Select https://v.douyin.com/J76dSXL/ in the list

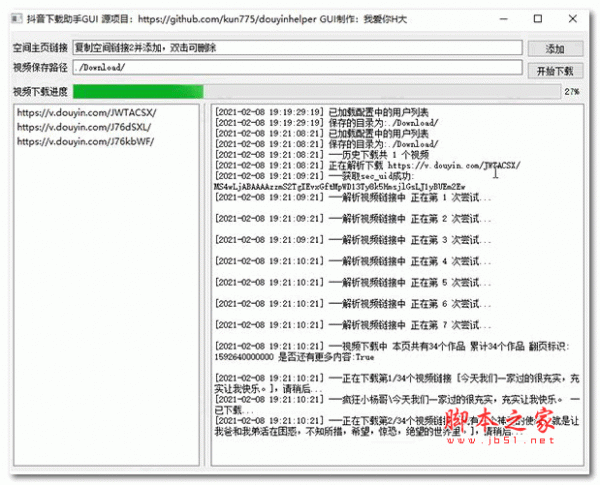tap(84, 127)
